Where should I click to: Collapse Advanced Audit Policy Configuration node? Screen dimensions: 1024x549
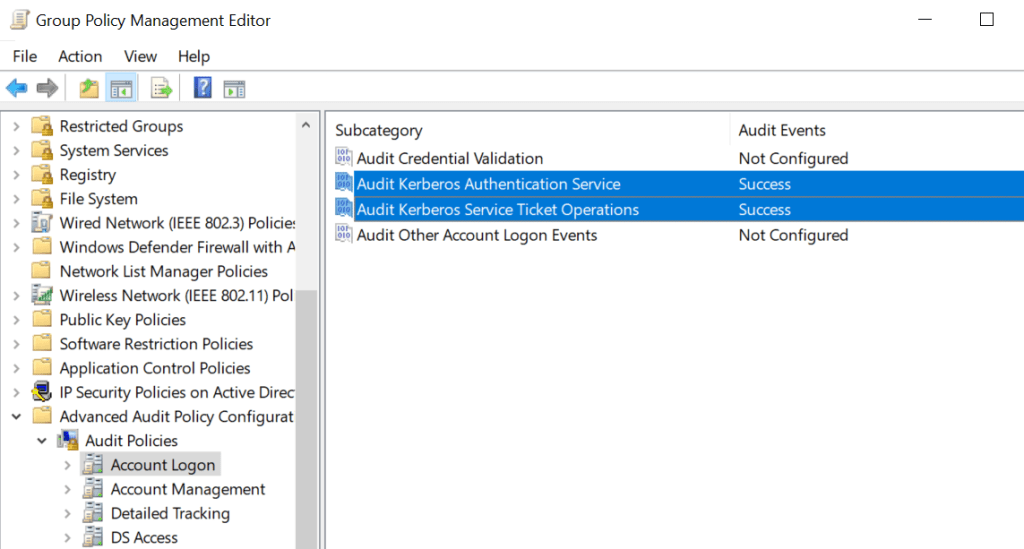coord(16,417)
